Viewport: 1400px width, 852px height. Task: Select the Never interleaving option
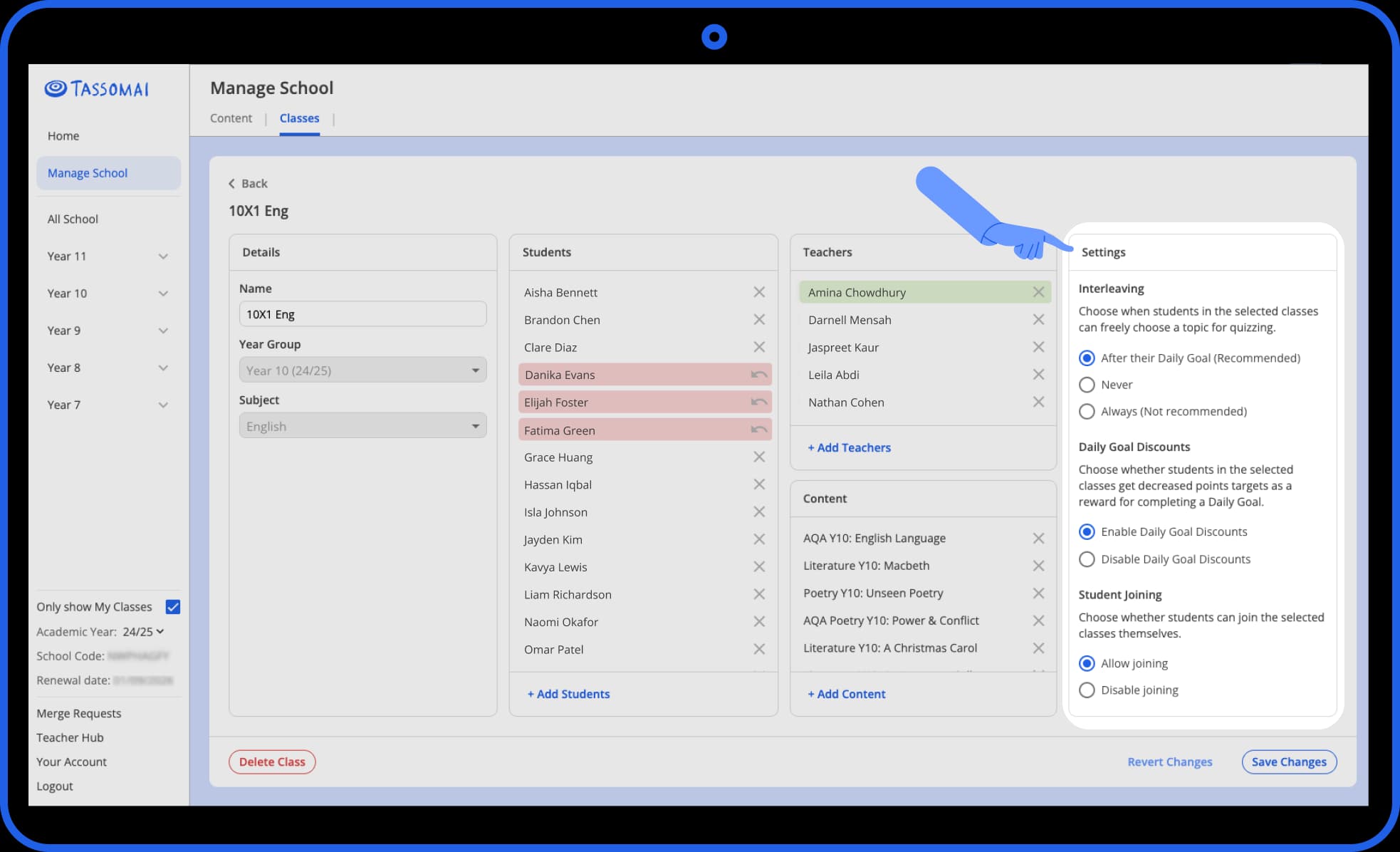(x=1087, y=385)
